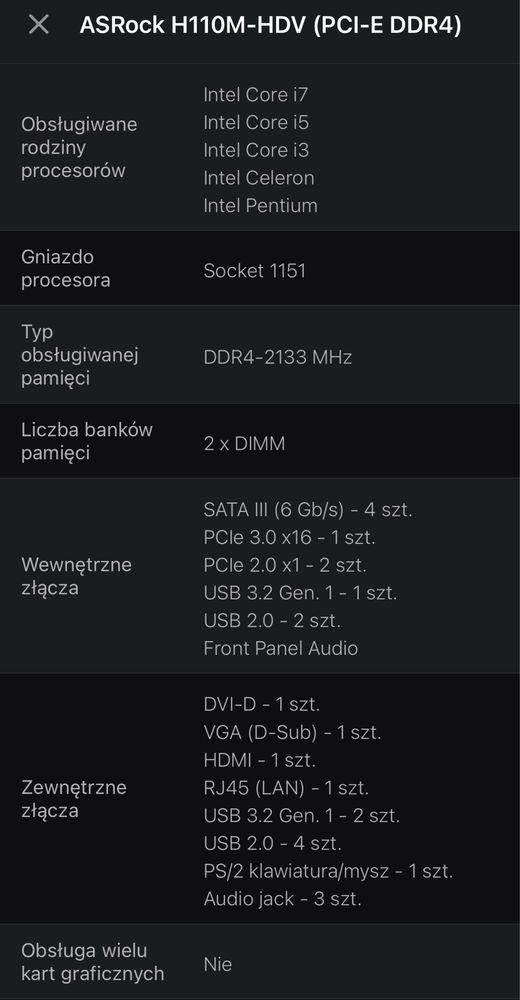Select the 2 x DIMM value

[244, 444]
